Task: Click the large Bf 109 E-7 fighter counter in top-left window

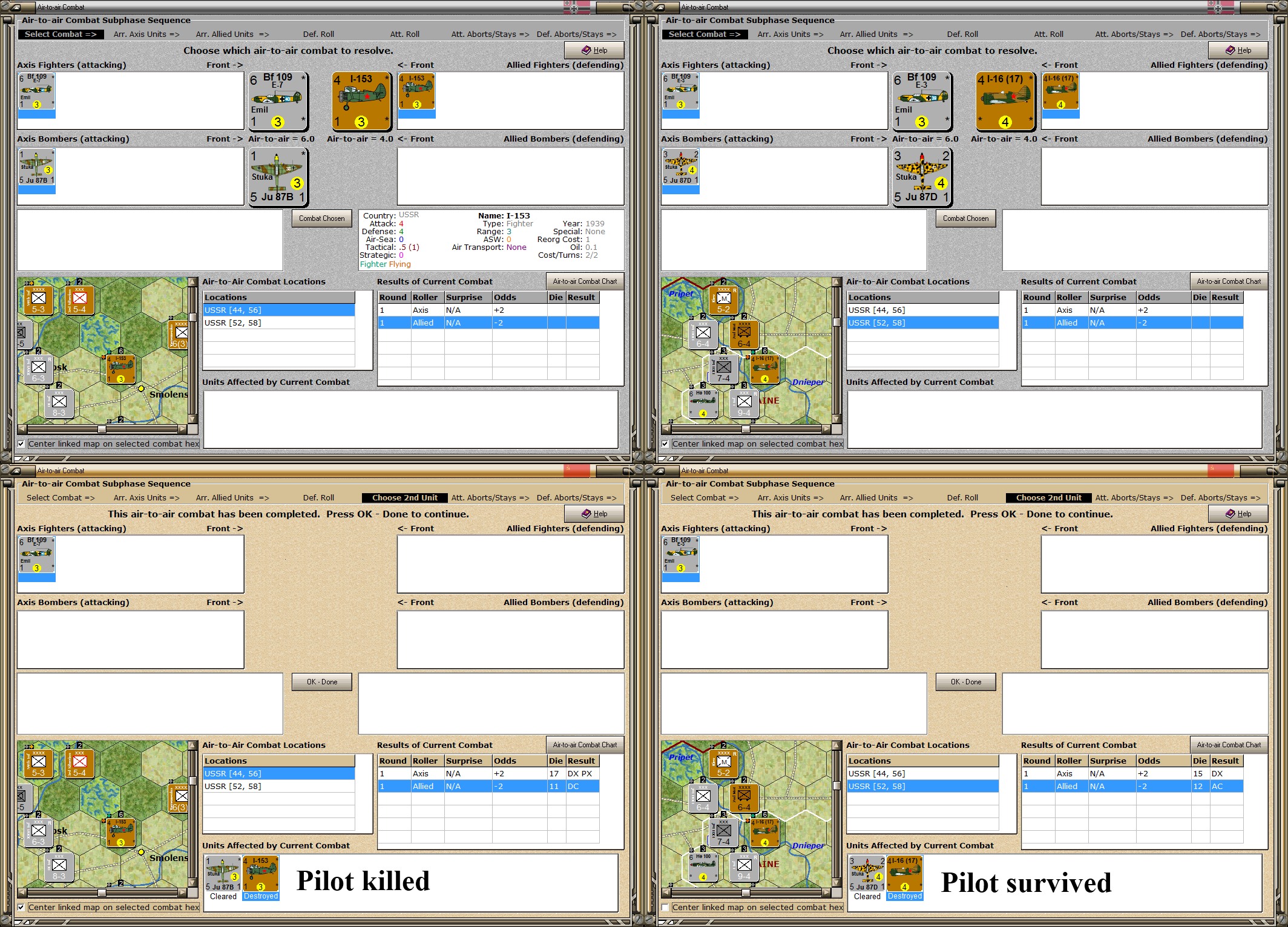Action: [x=278, y=101]
